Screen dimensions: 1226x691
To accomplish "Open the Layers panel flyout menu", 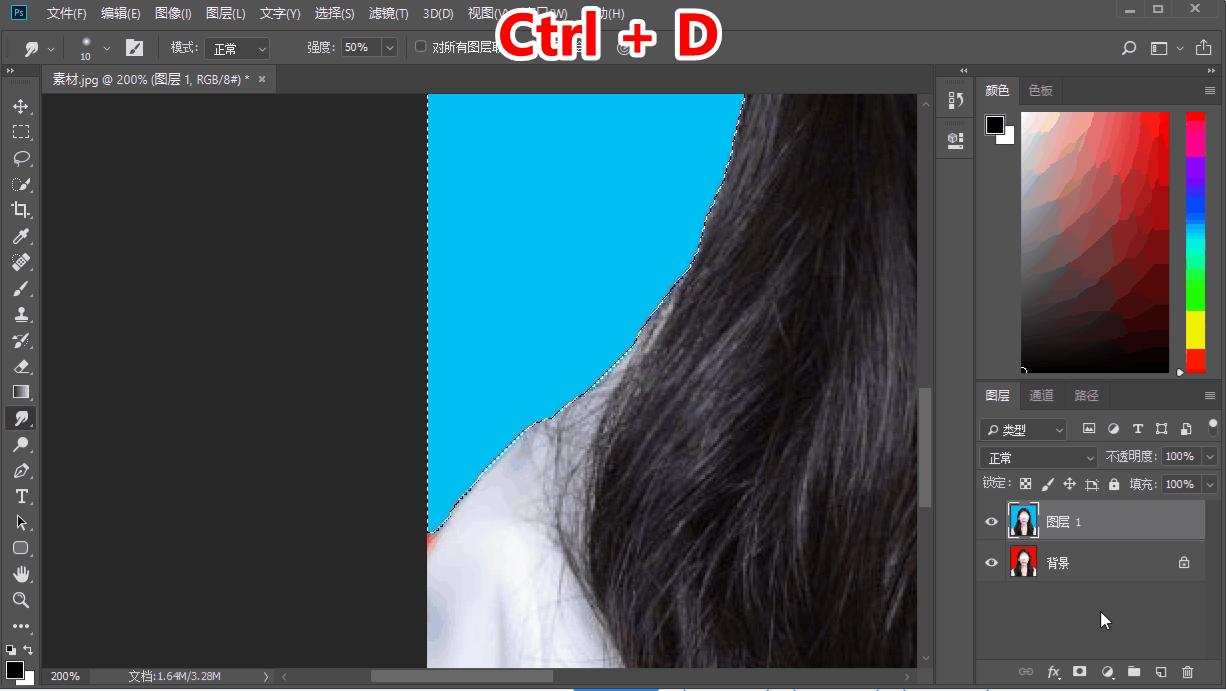I will tap(1210, 395).
